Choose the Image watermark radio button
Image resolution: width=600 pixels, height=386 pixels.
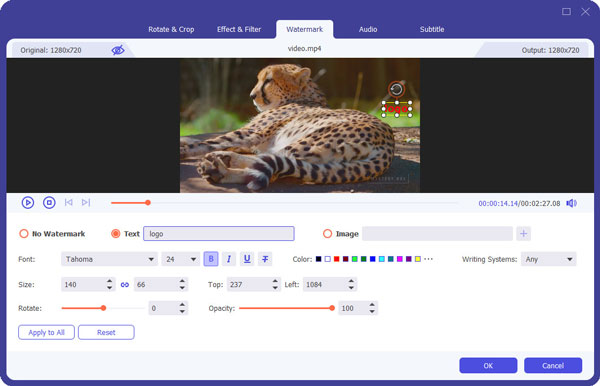point(327,234)
